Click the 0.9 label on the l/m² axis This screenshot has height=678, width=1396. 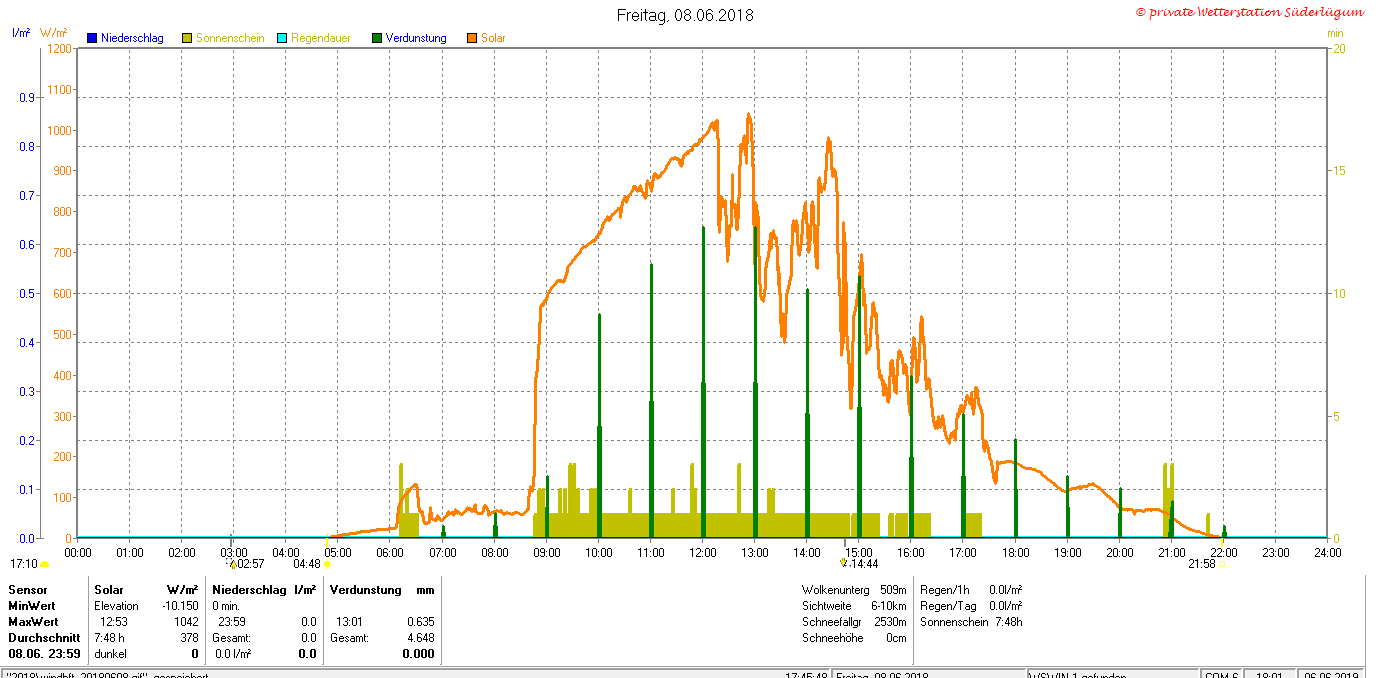pos(27,97)
